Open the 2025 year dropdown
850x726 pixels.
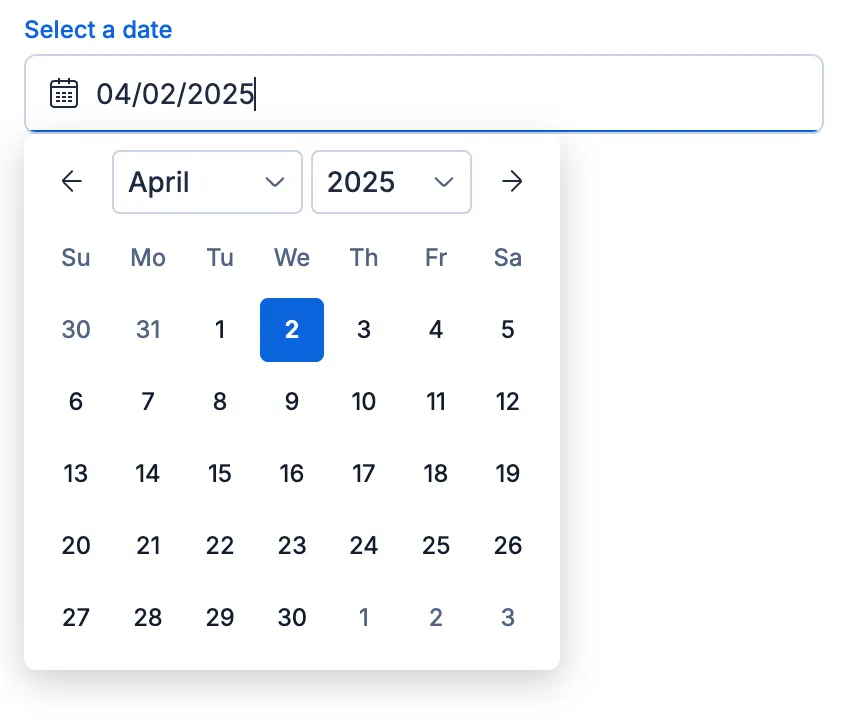click(391, 182)
